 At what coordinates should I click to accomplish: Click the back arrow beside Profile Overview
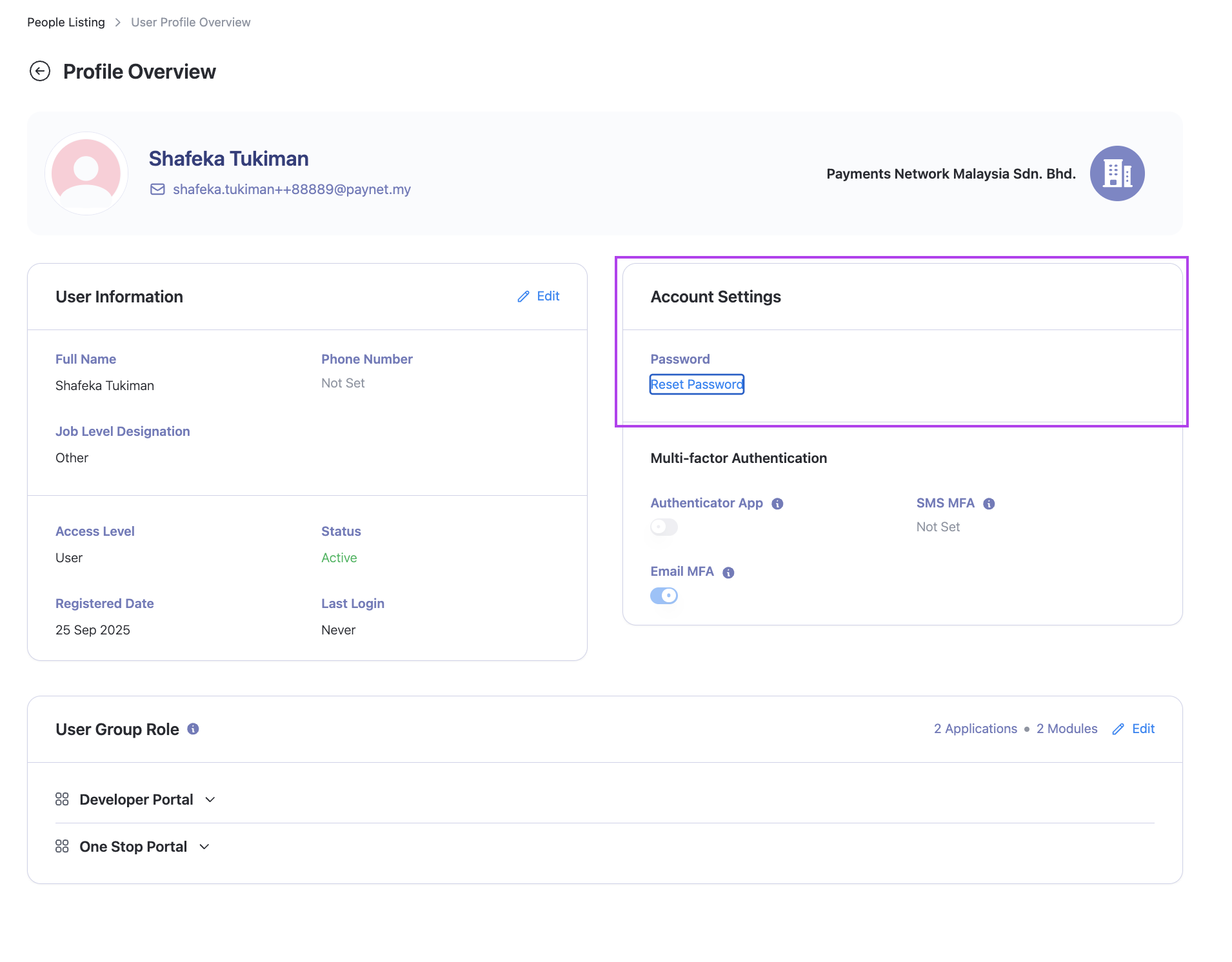[40, 71]
